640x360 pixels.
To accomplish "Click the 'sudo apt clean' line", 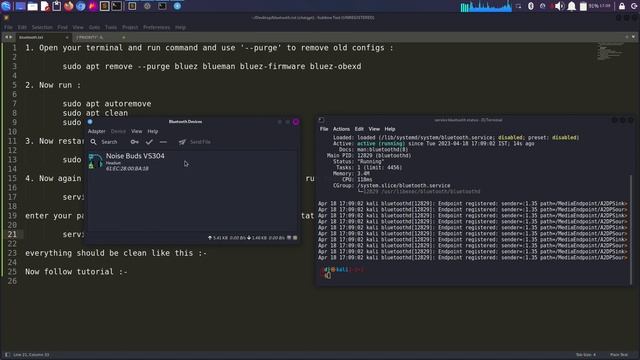I will pyautogui.click(x=95, y=113).
